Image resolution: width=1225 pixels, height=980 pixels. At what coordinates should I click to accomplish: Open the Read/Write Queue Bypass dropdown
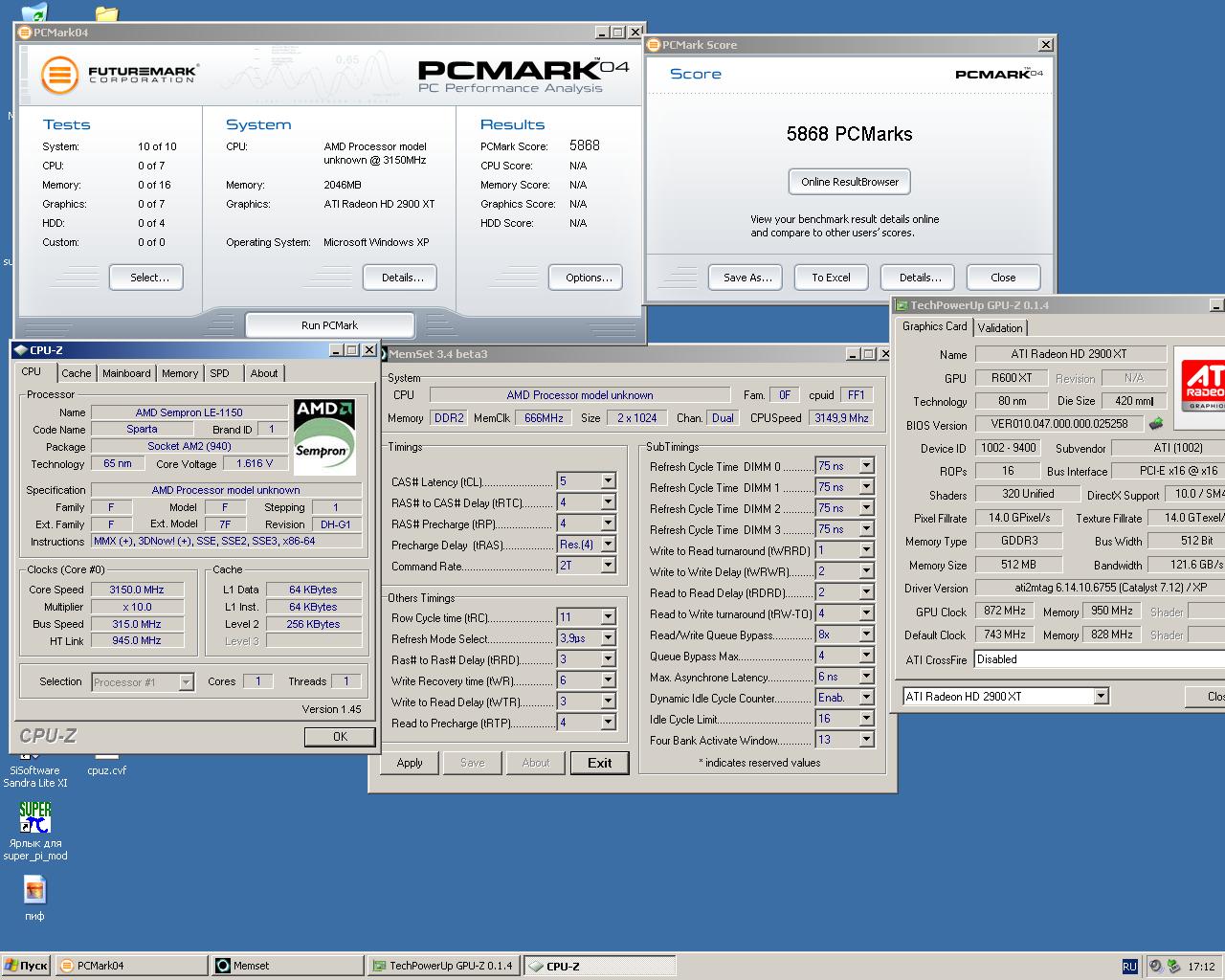point(866,635)
